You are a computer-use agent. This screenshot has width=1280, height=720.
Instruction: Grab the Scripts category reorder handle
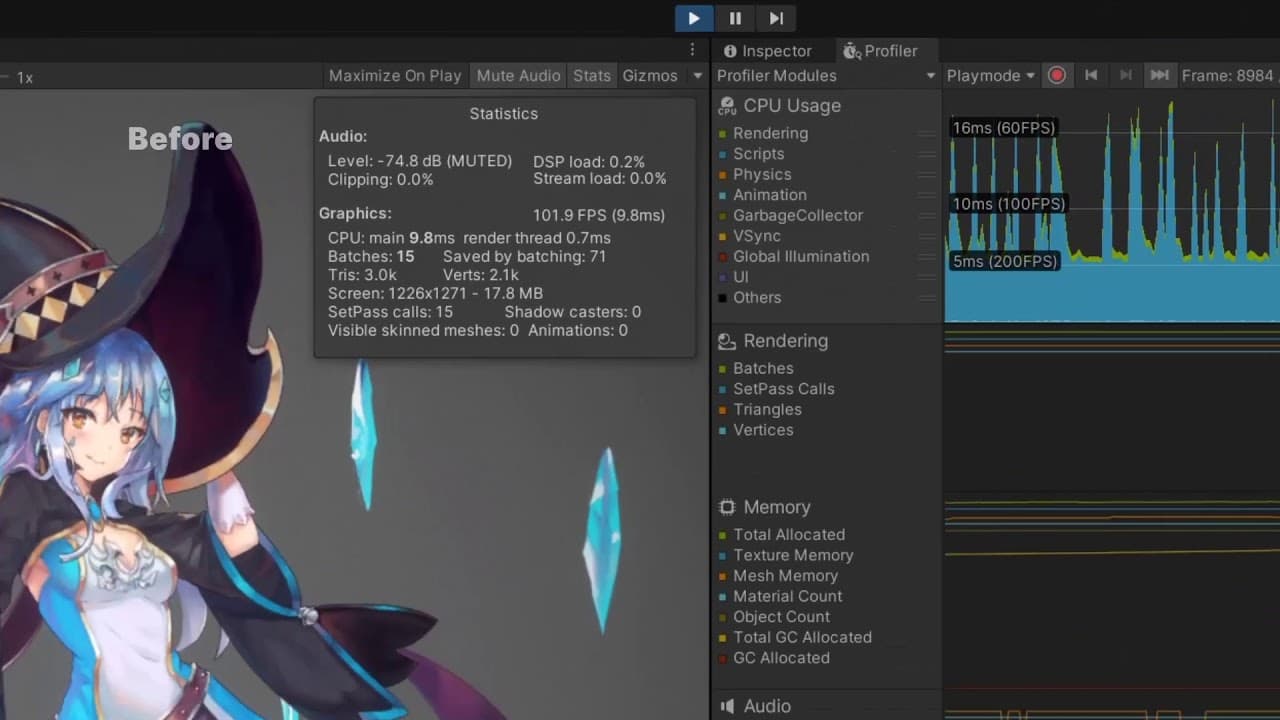[x=927, y=155]
